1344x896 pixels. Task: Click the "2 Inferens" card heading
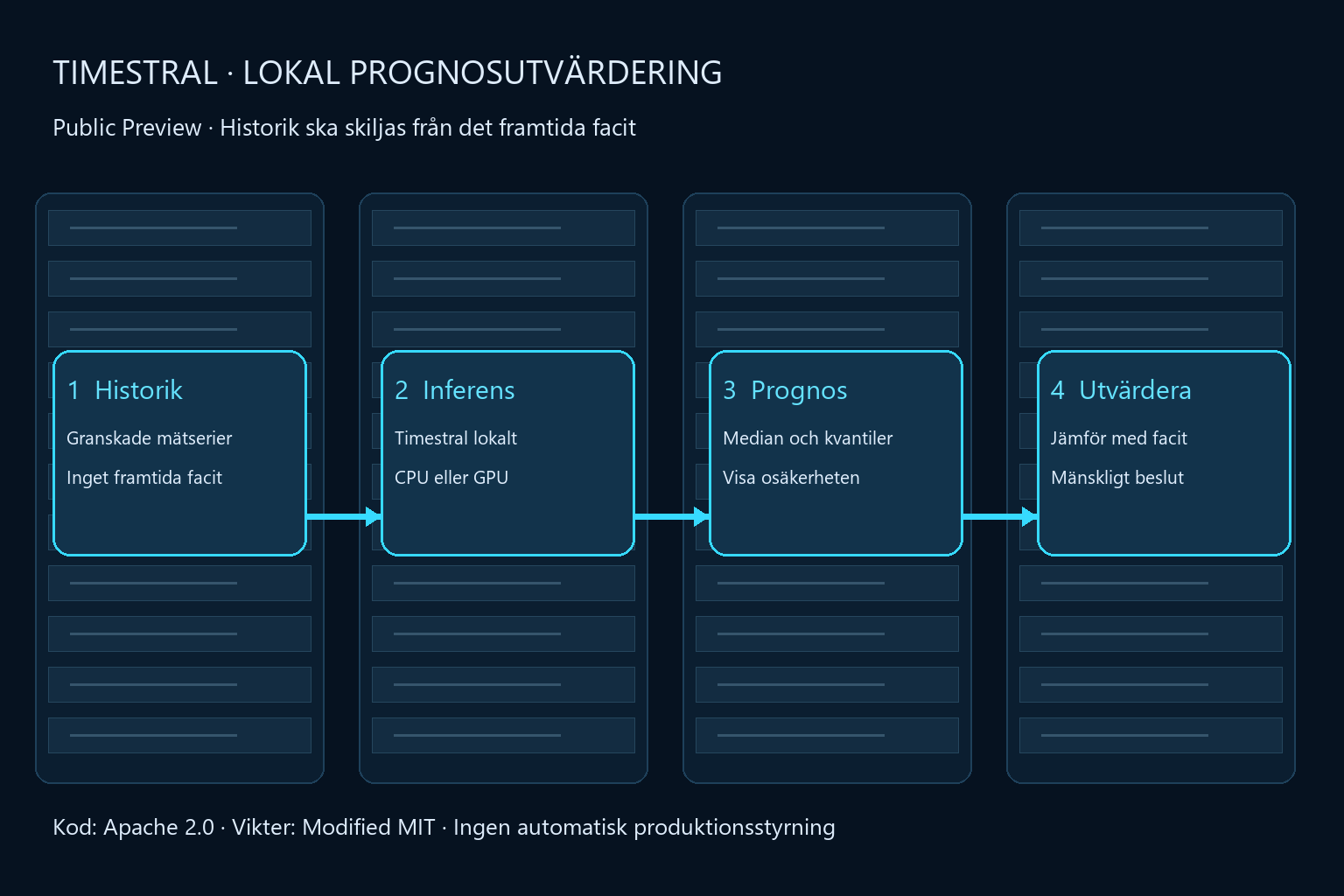point(455,390)
